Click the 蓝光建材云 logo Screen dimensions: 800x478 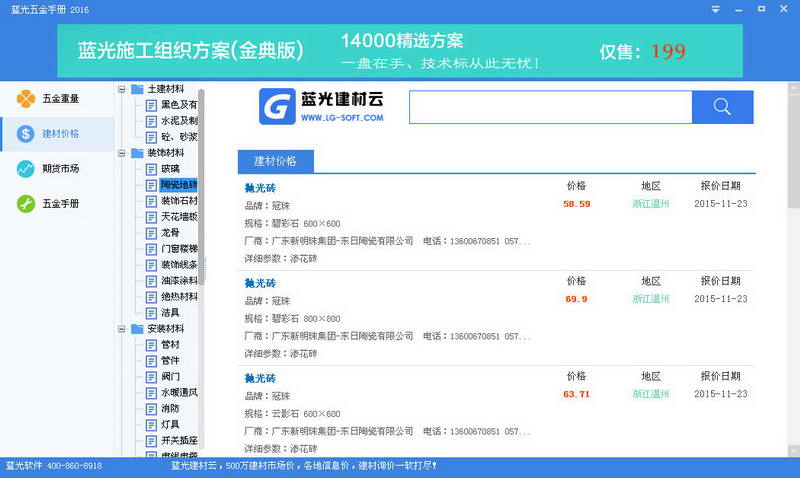(x=322, y=107)
